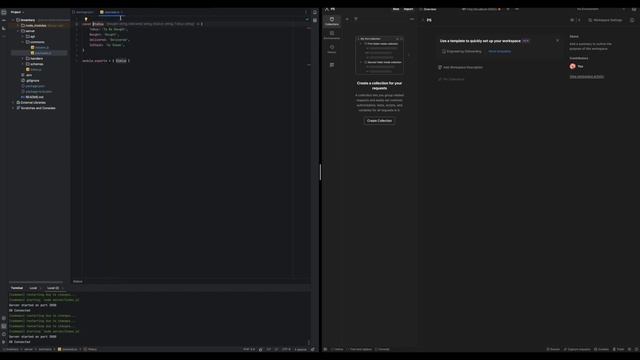Image resolution: width=640 pixels, height=360 pixels.
Task: Open the View templates link
Action: [500, 51]
